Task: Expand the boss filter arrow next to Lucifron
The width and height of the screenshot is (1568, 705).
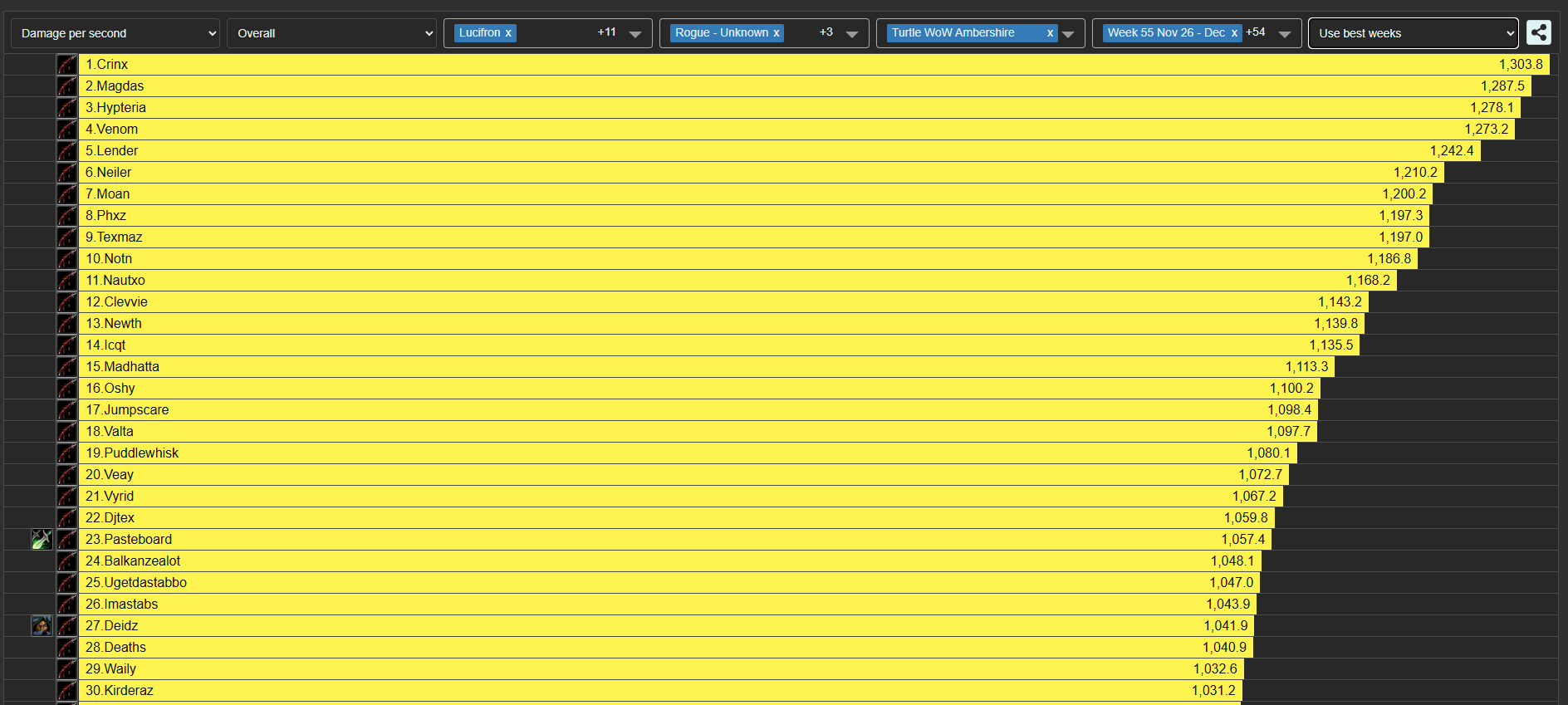Action: click(635, 34)
